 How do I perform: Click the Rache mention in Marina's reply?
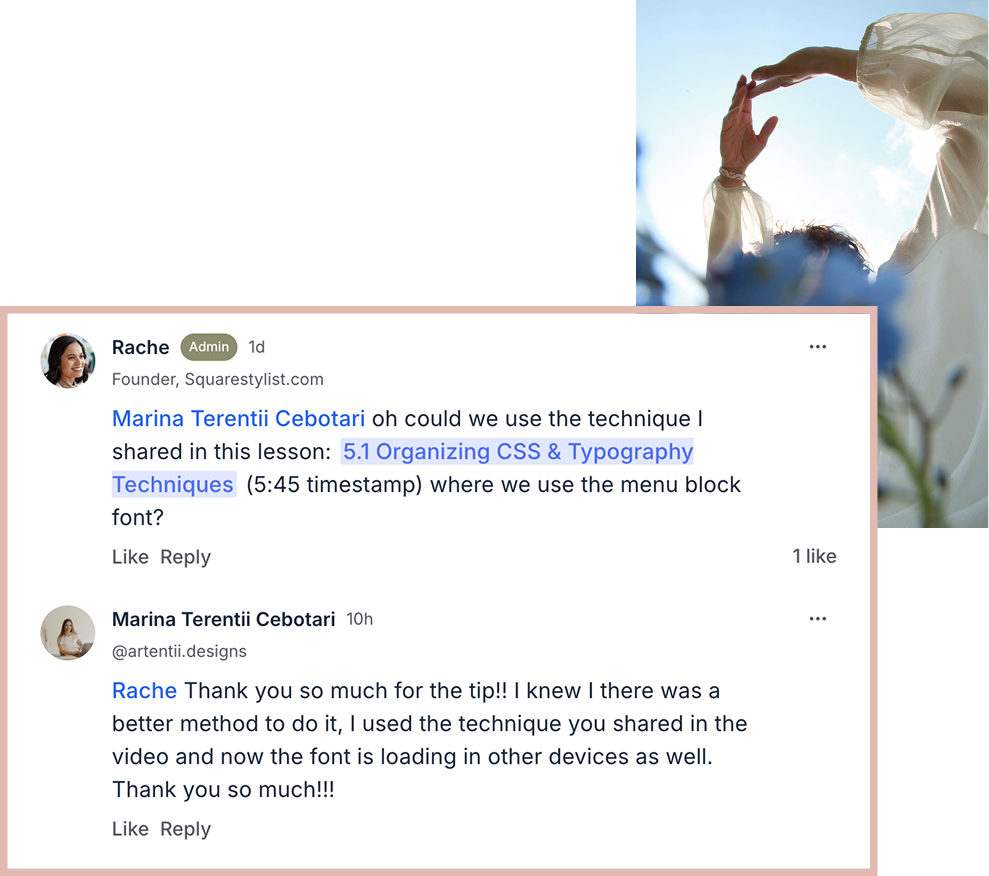144,691
